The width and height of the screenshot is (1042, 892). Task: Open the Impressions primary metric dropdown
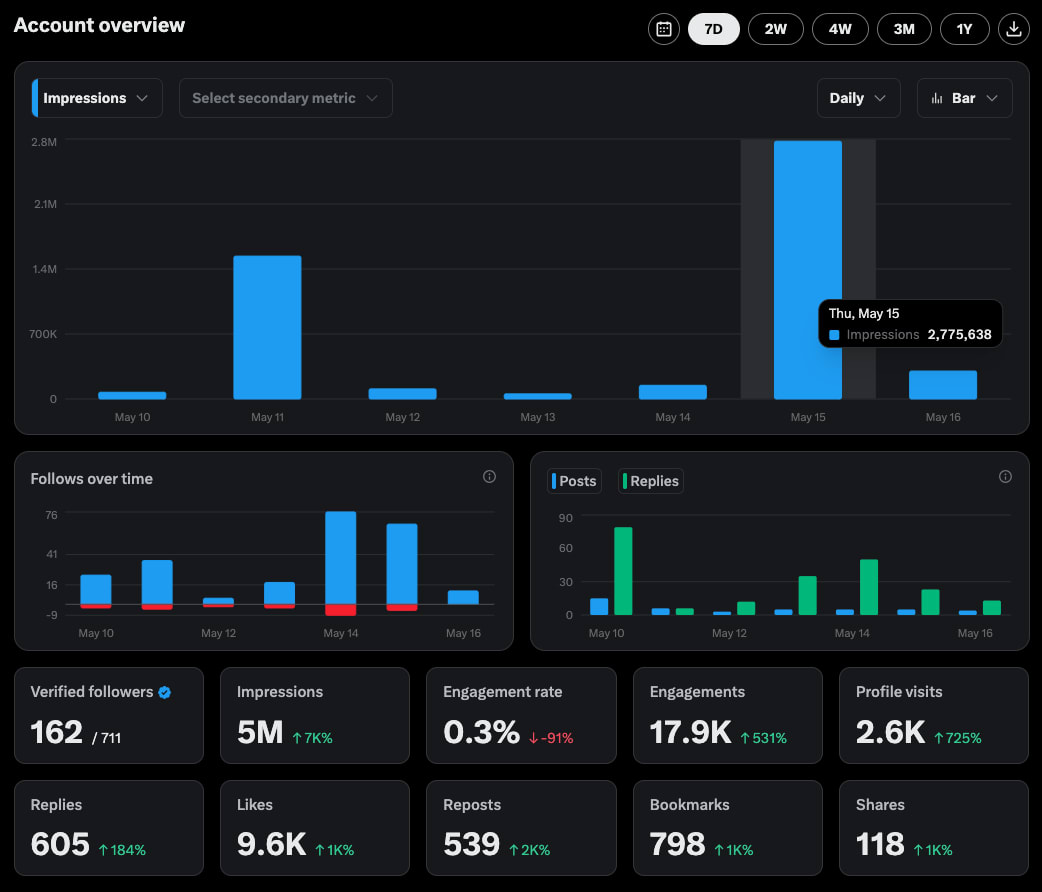(97, 98)
